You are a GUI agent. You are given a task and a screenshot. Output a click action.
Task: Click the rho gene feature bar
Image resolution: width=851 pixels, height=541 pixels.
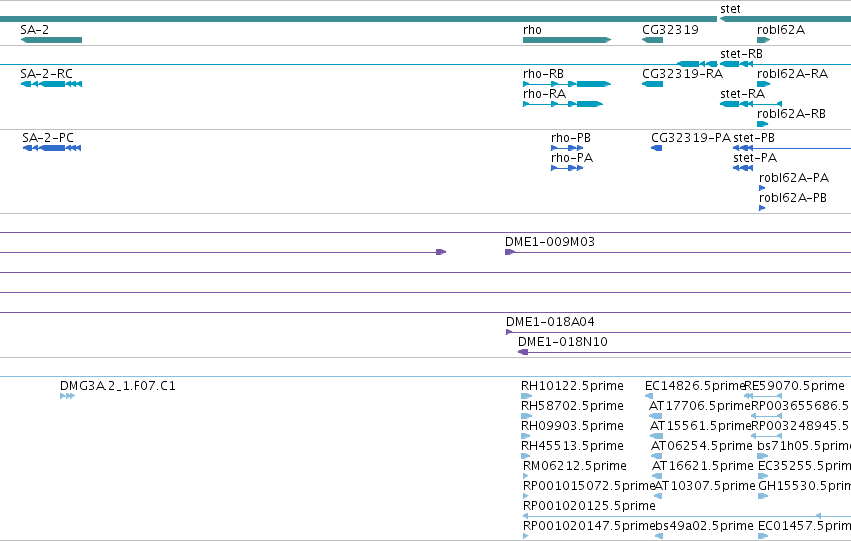(567, 40)
